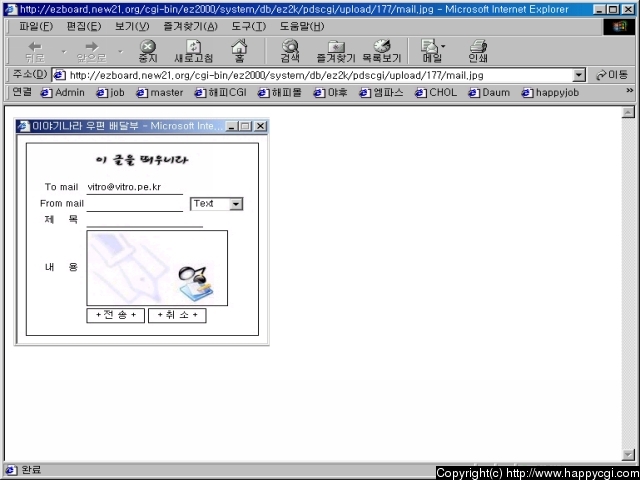Click the 제목 subject input field
The height and width of the screenshot is (480, 640).
[144, 220]
